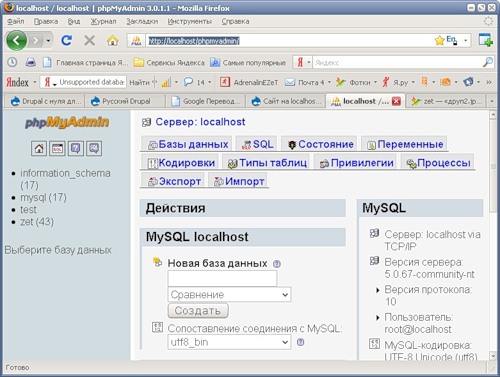This screenshot has width=500, height=377.
Task: Open the Кодировки tab
Action: (x=181, y=163)
